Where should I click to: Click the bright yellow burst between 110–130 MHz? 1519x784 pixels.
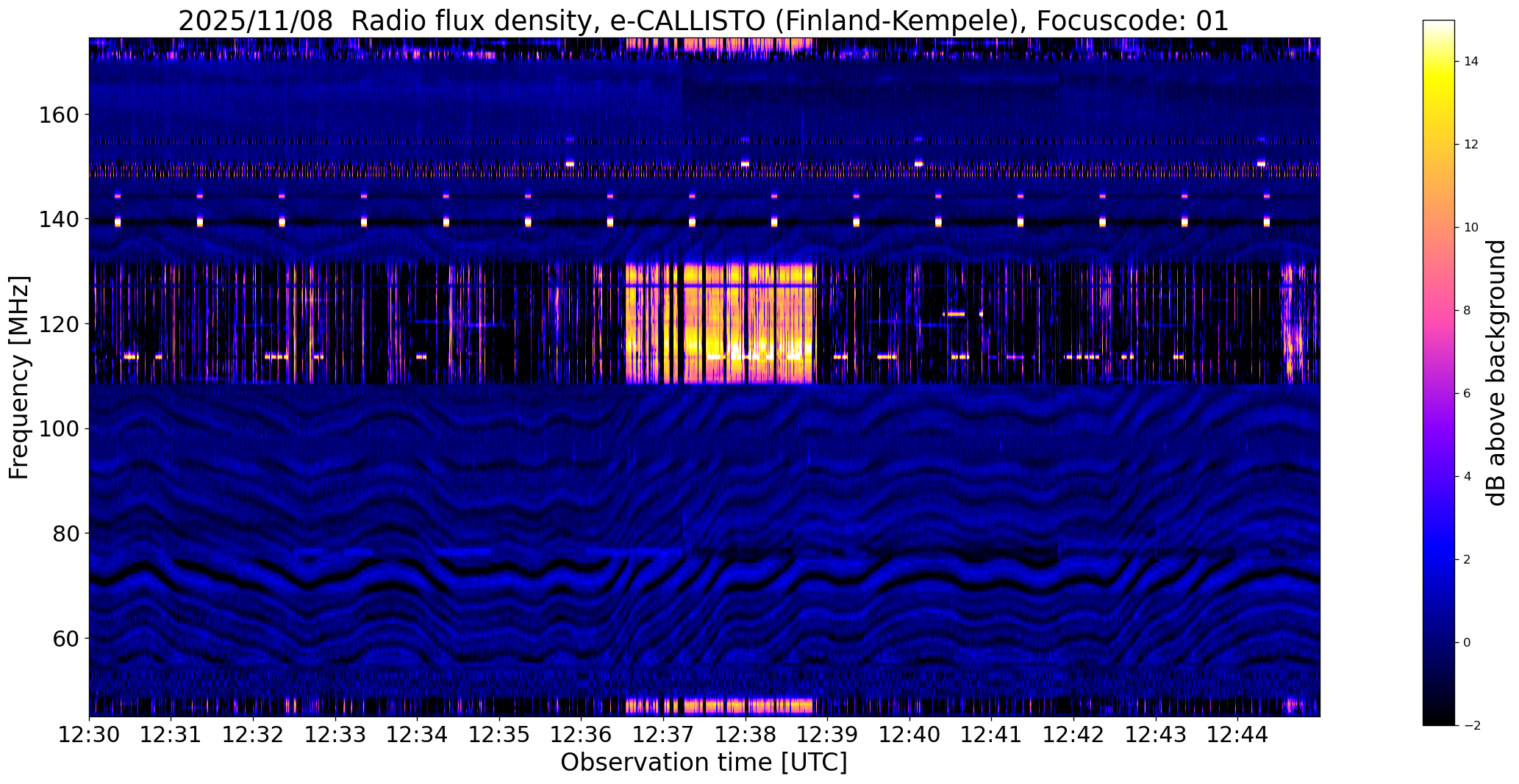pos(721,323)
